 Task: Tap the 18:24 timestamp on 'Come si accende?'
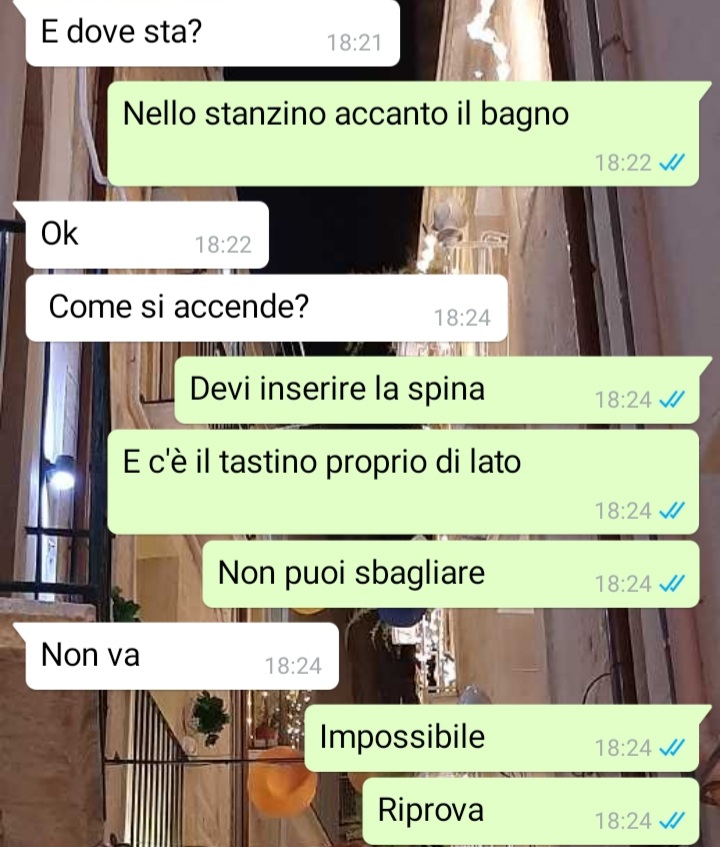(x=462, y=318)
